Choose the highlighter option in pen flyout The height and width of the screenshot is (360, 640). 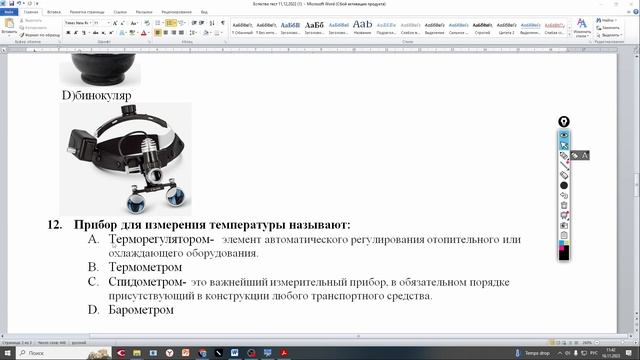click(x=575, y=156)
